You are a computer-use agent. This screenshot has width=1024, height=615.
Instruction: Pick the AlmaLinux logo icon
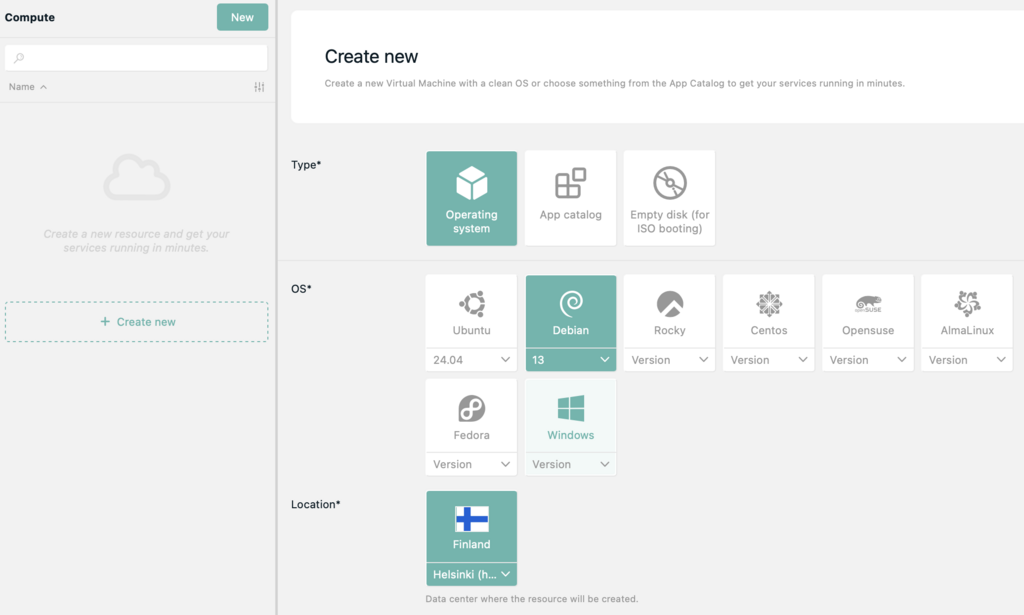coord(967,304)
